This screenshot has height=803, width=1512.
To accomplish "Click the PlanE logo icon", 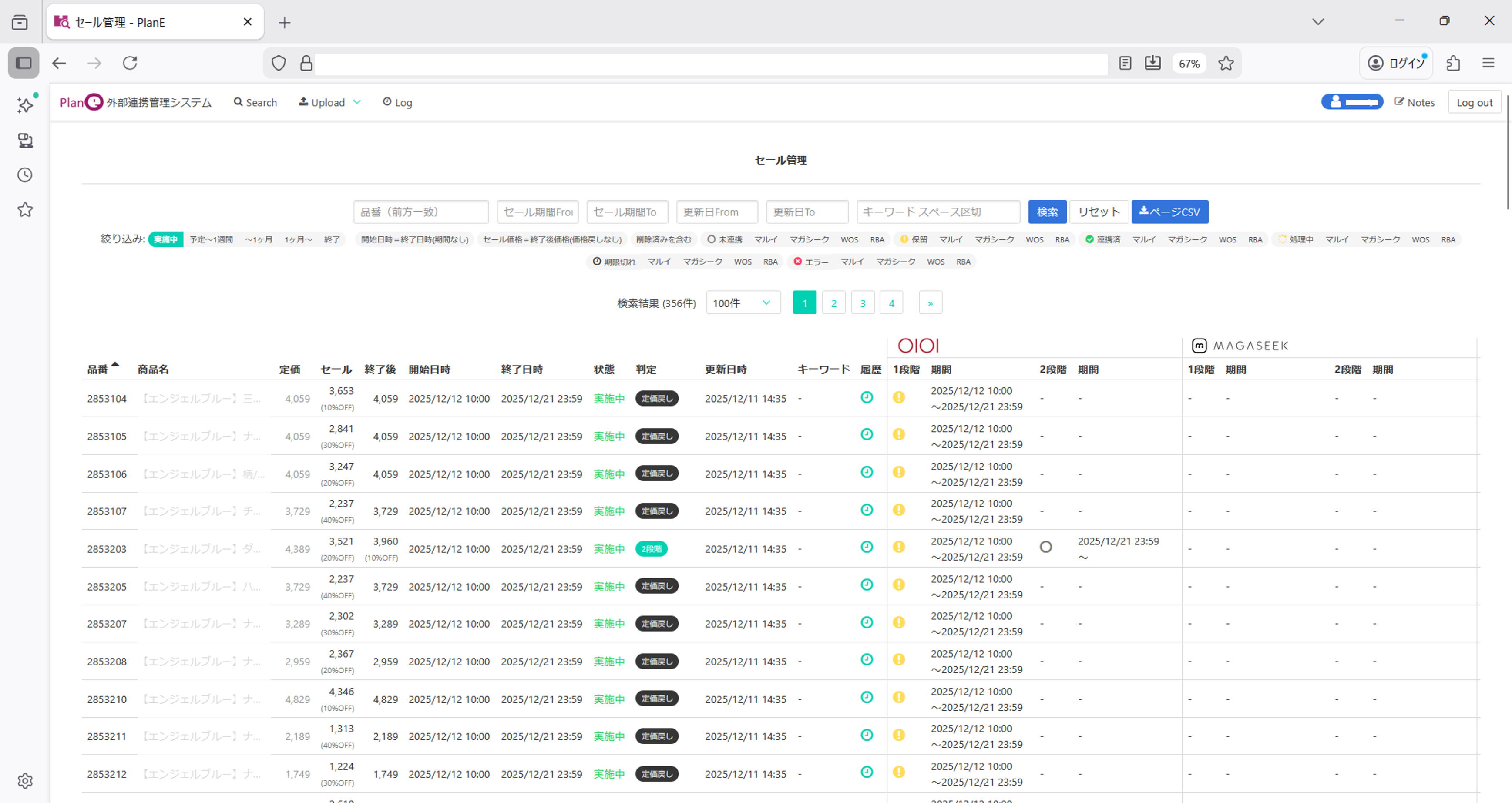I will [x=94, y=102].
